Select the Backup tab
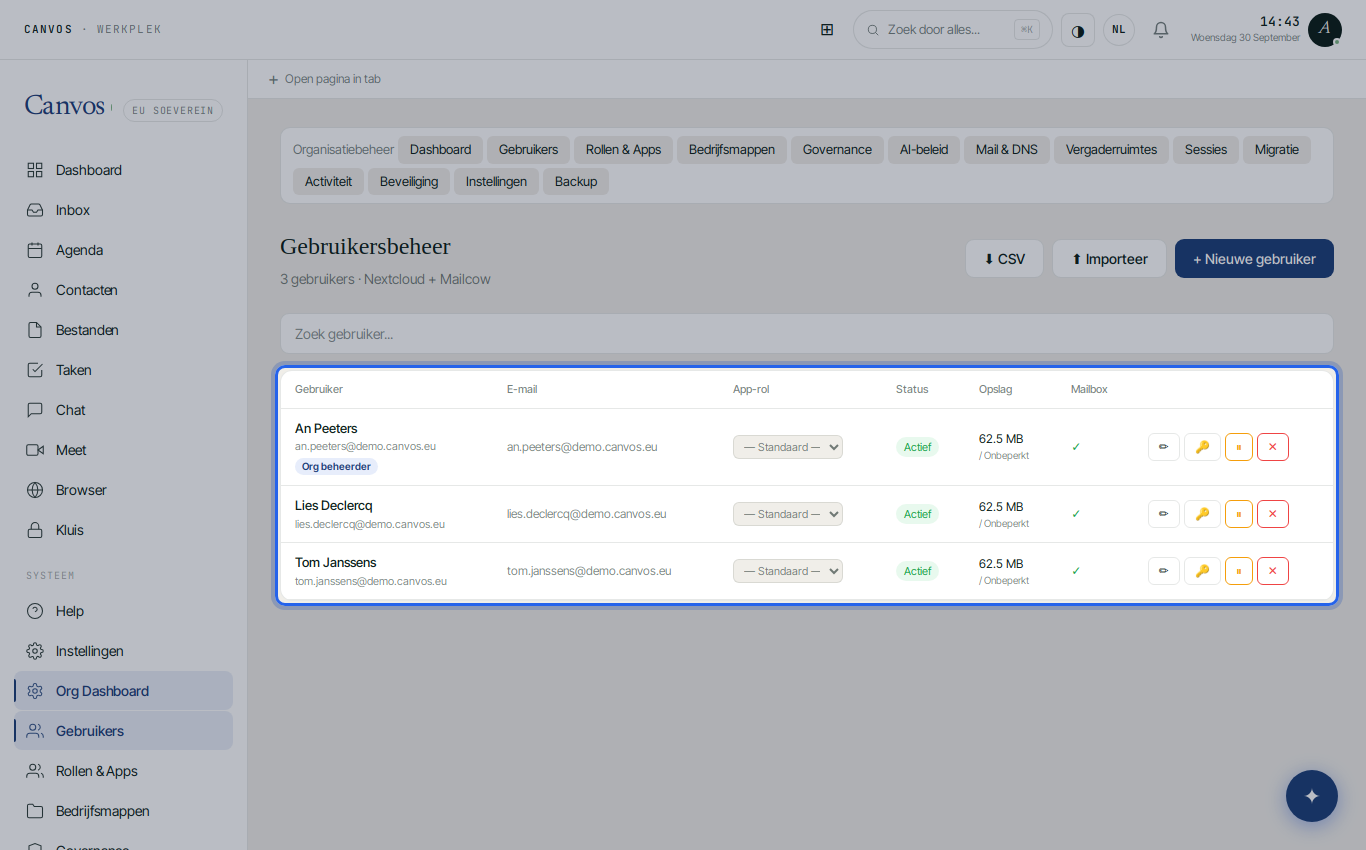 (576, 182)
